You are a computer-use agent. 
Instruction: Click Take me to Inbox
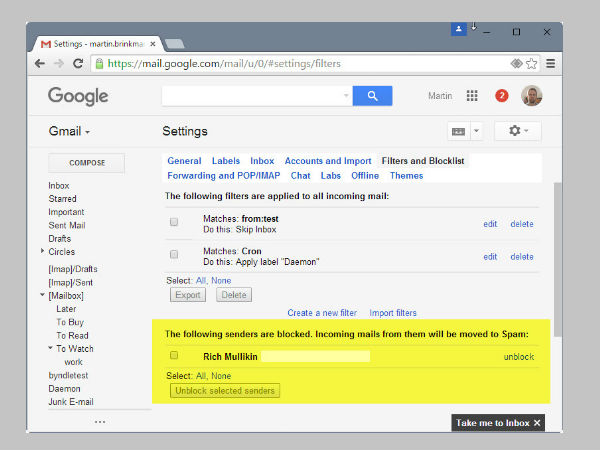(492, 423)
